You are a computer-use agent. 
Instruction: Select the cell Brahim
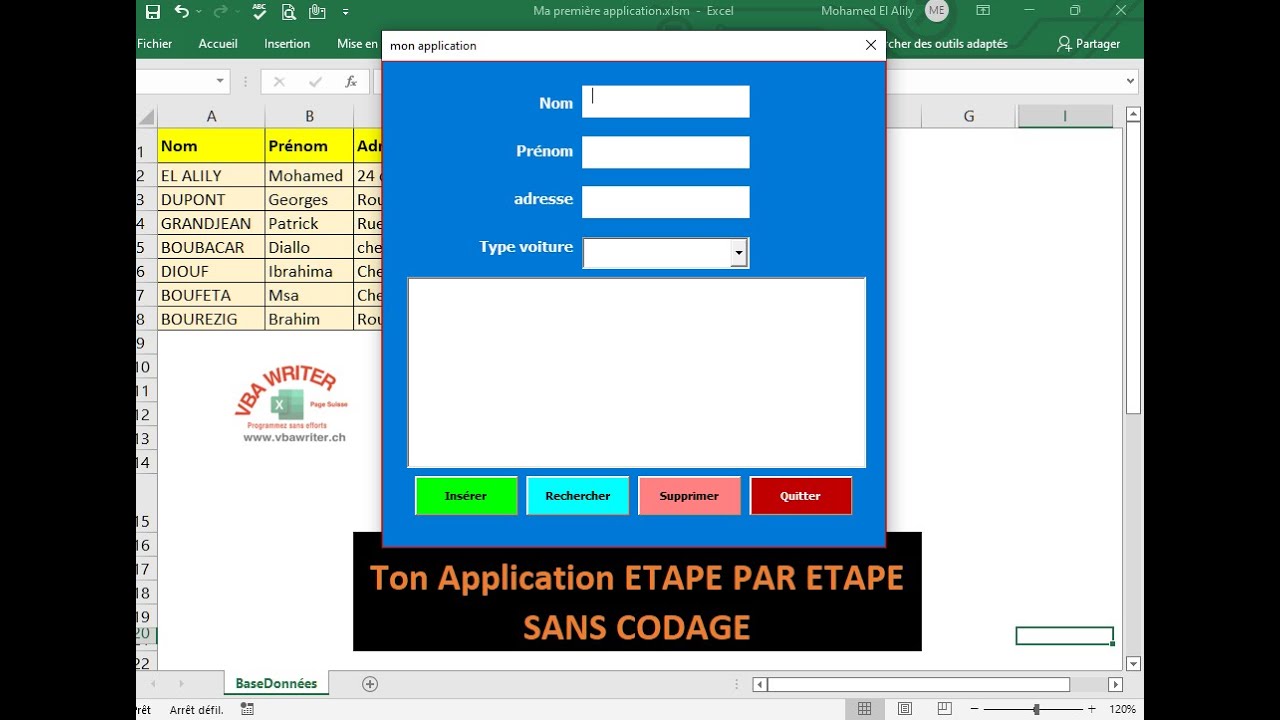[x=310, y=319]
